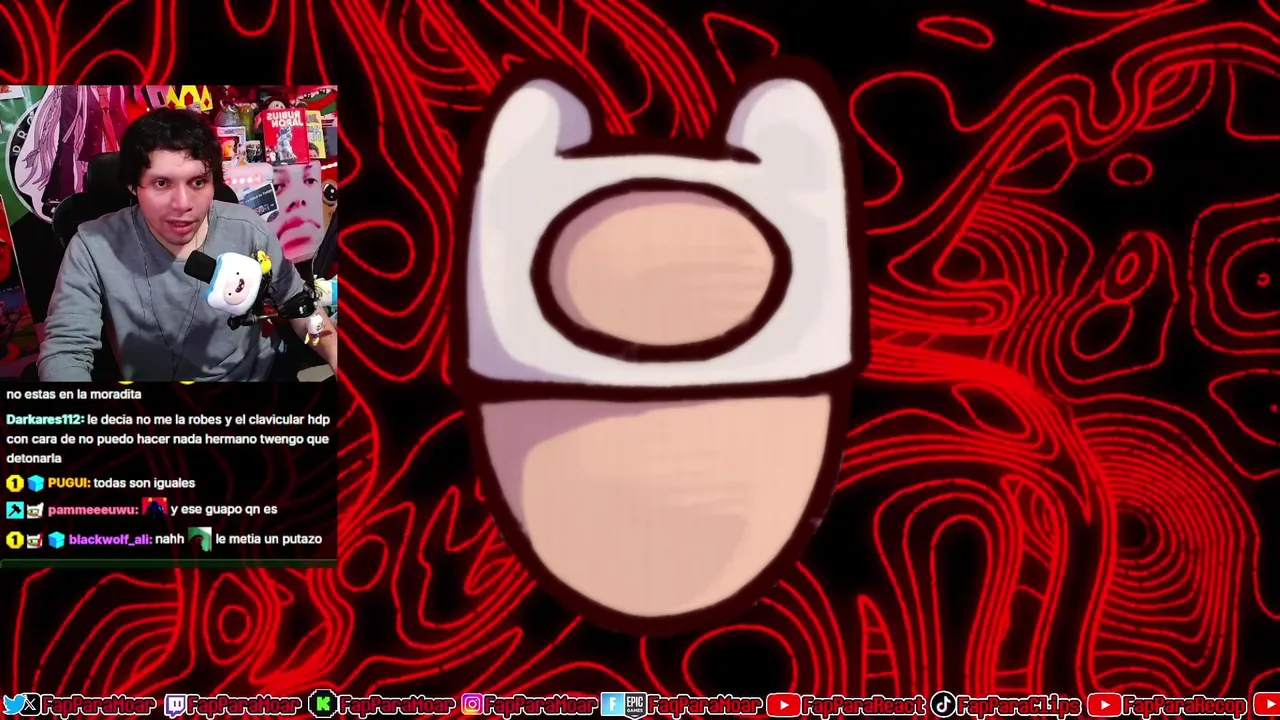Click the TikTok logo icon
The image size is (1280, 720).
pos(943,705)
